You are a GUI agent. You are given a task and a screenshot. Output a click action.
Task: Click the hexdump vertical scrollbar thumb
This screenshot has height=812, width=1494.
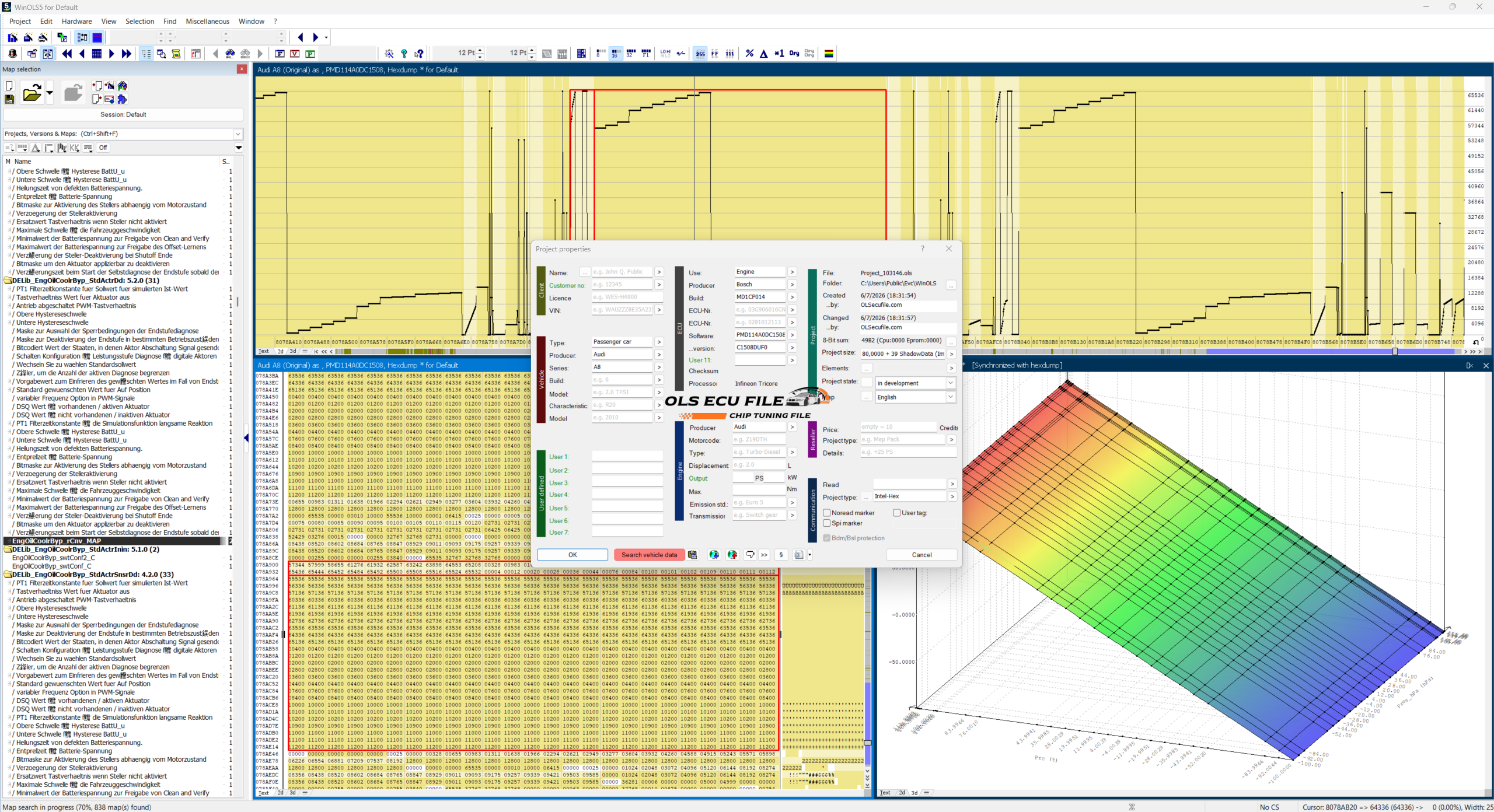868,743
